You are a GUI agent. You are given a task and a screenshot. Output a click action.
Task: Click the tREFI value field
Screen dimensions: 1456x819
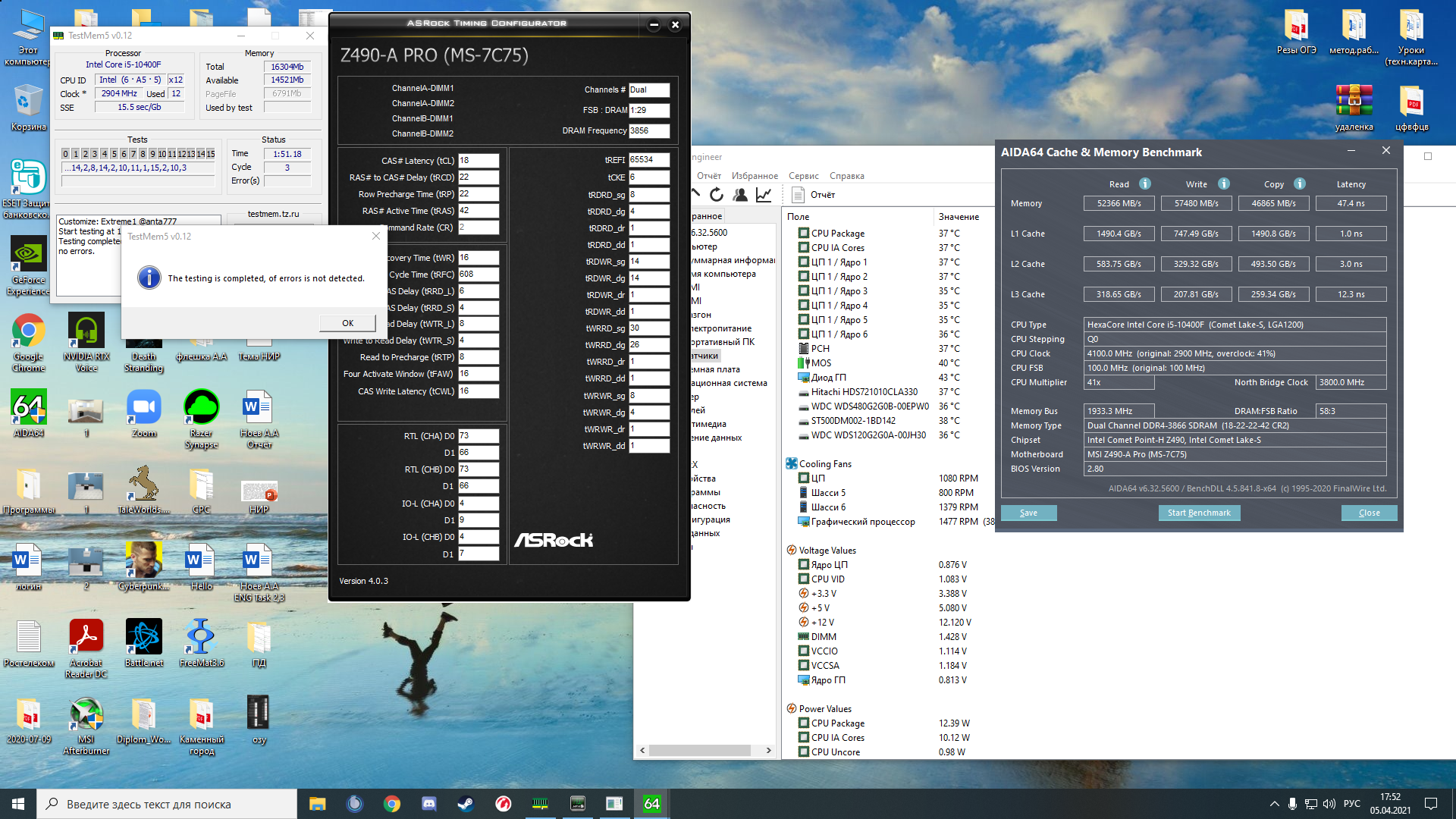(648, 160)
